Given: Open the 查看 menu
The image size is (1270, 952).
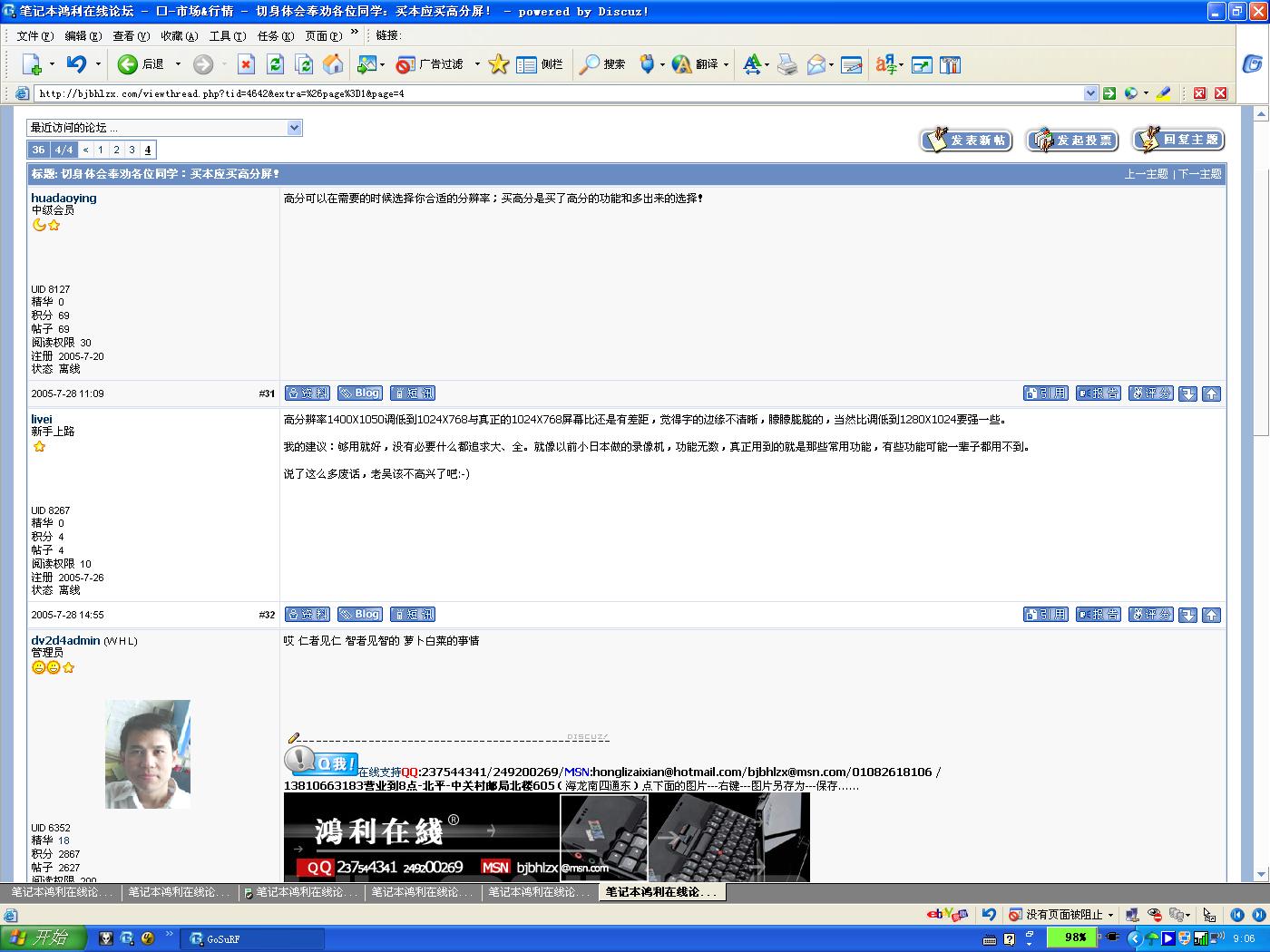Looking at the screenshot, I should 131,35.
